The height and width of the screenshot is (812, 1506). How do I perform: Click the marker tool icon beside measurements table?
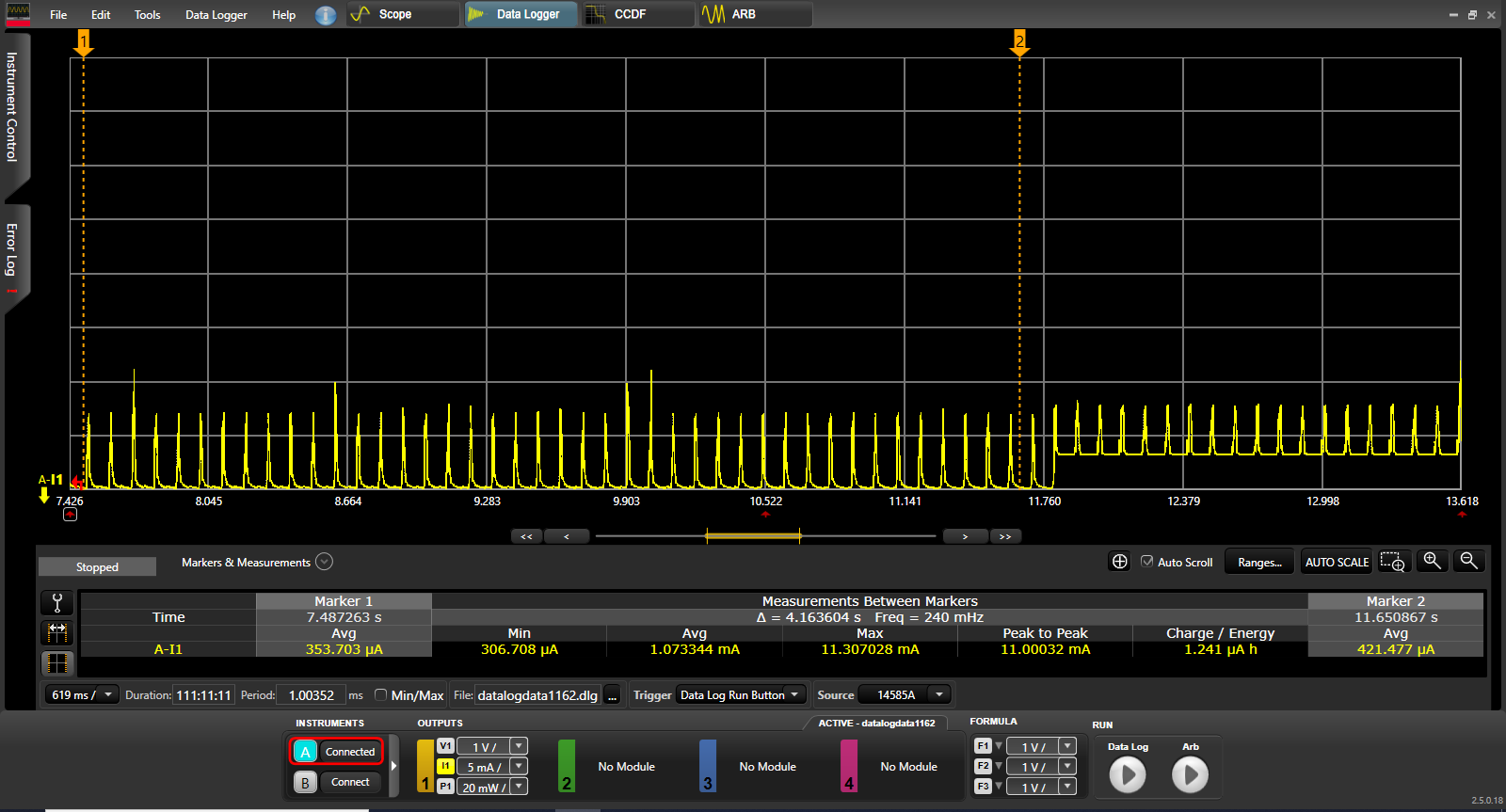tap(57, 603)
